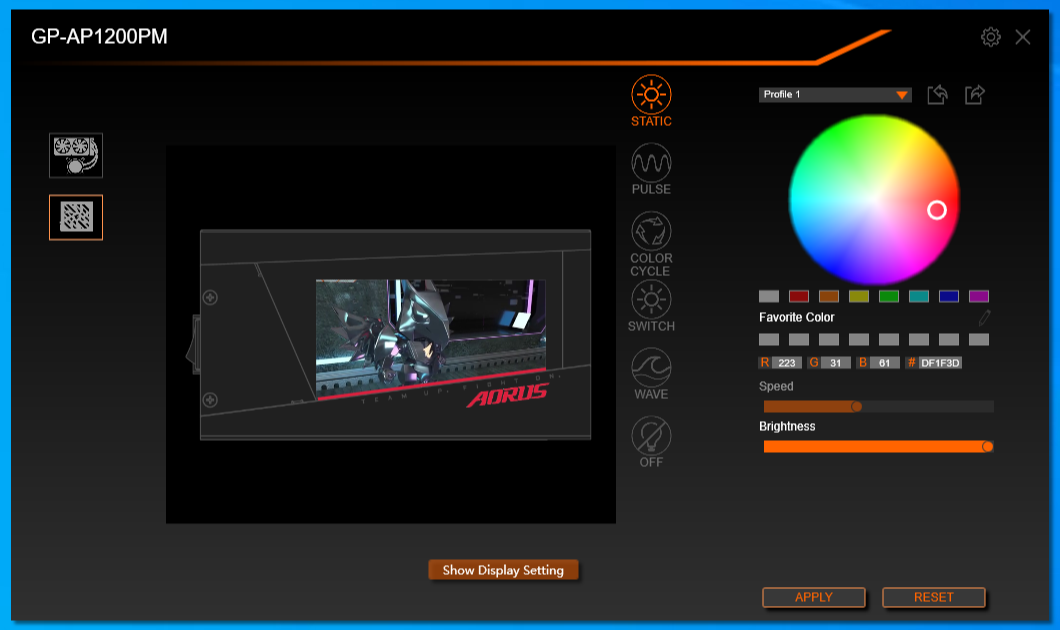Pick the red preset color swatch
The width and height of the screenshot is (1060, 630).
(x=798, y=296)
